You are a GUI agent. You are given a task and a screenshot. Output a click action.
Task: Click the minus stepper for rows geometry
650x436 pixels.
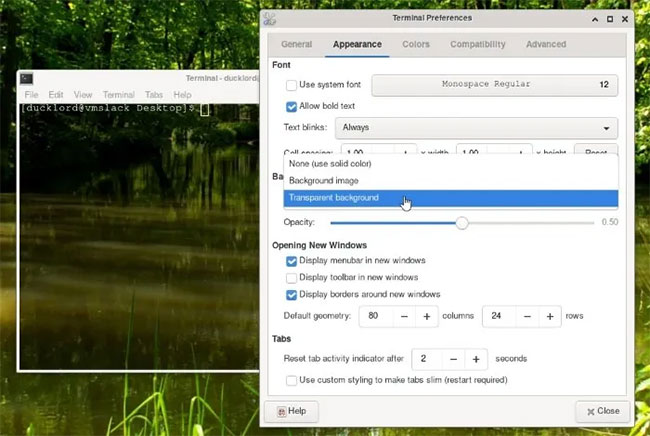pyautogui.click(x=527, y=316)
